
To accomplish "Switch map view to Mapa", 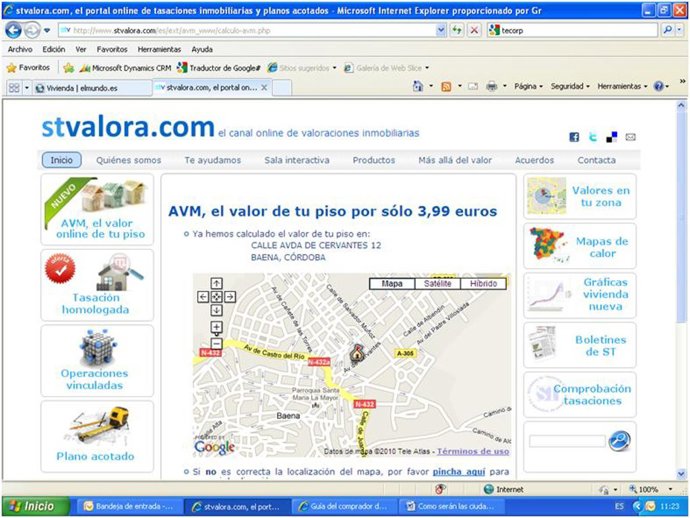I will [x=392, y=284].
